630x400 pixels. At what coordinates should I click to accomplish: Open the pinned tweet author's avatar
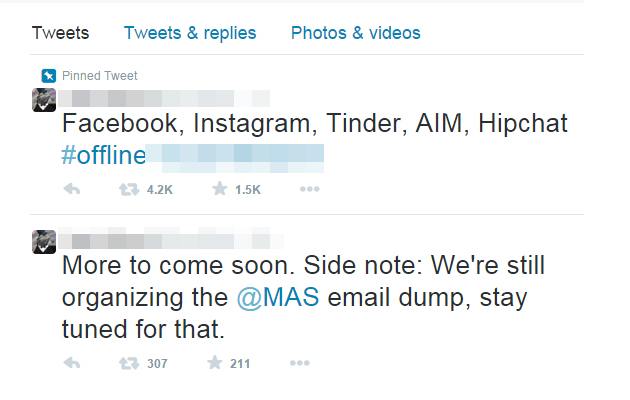[44, 99]
